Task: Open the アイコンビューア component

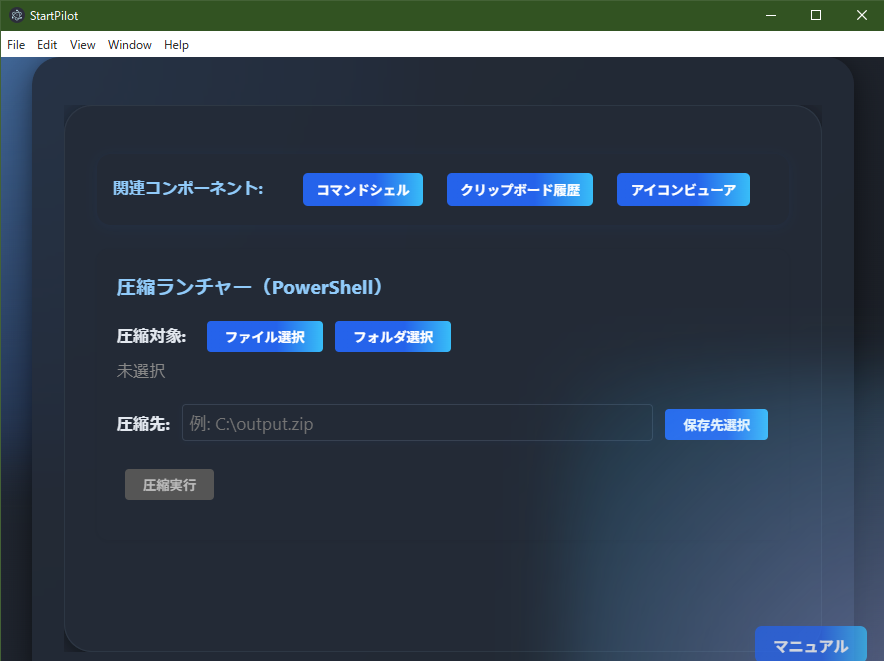Action: (x=683, y=189)
